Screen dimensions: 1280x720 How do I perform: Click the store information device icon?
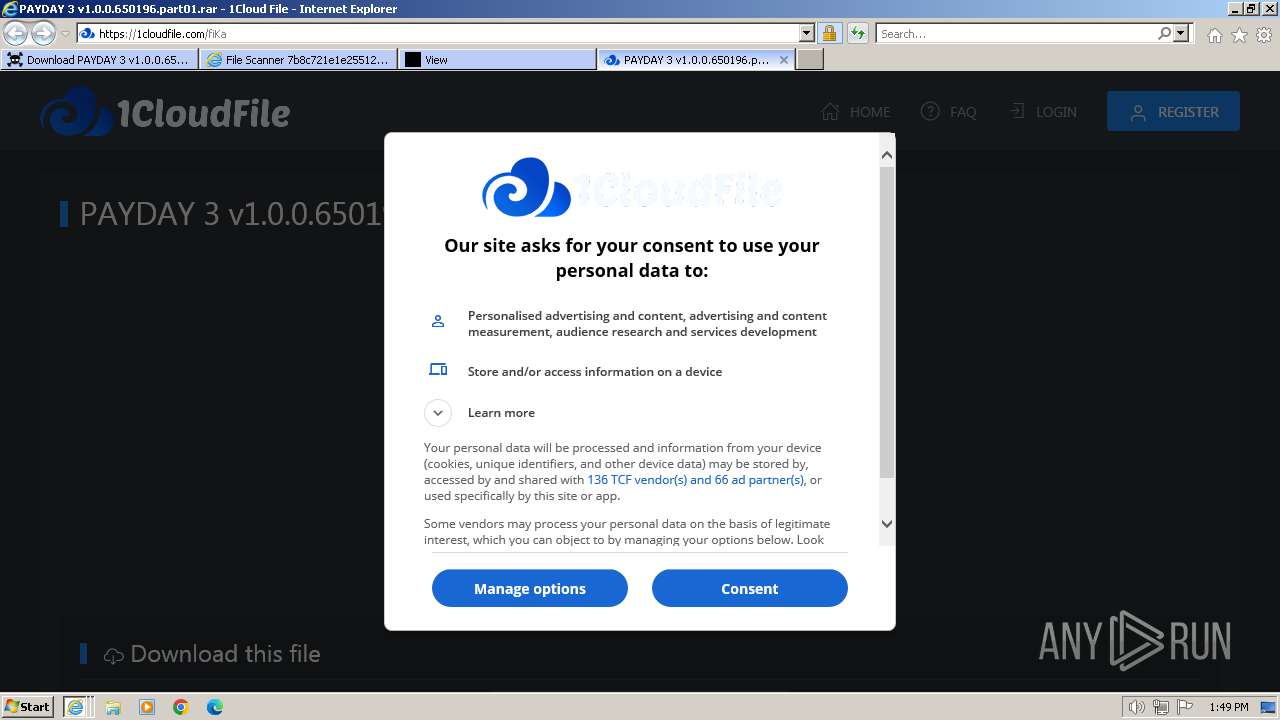point(438,370)
